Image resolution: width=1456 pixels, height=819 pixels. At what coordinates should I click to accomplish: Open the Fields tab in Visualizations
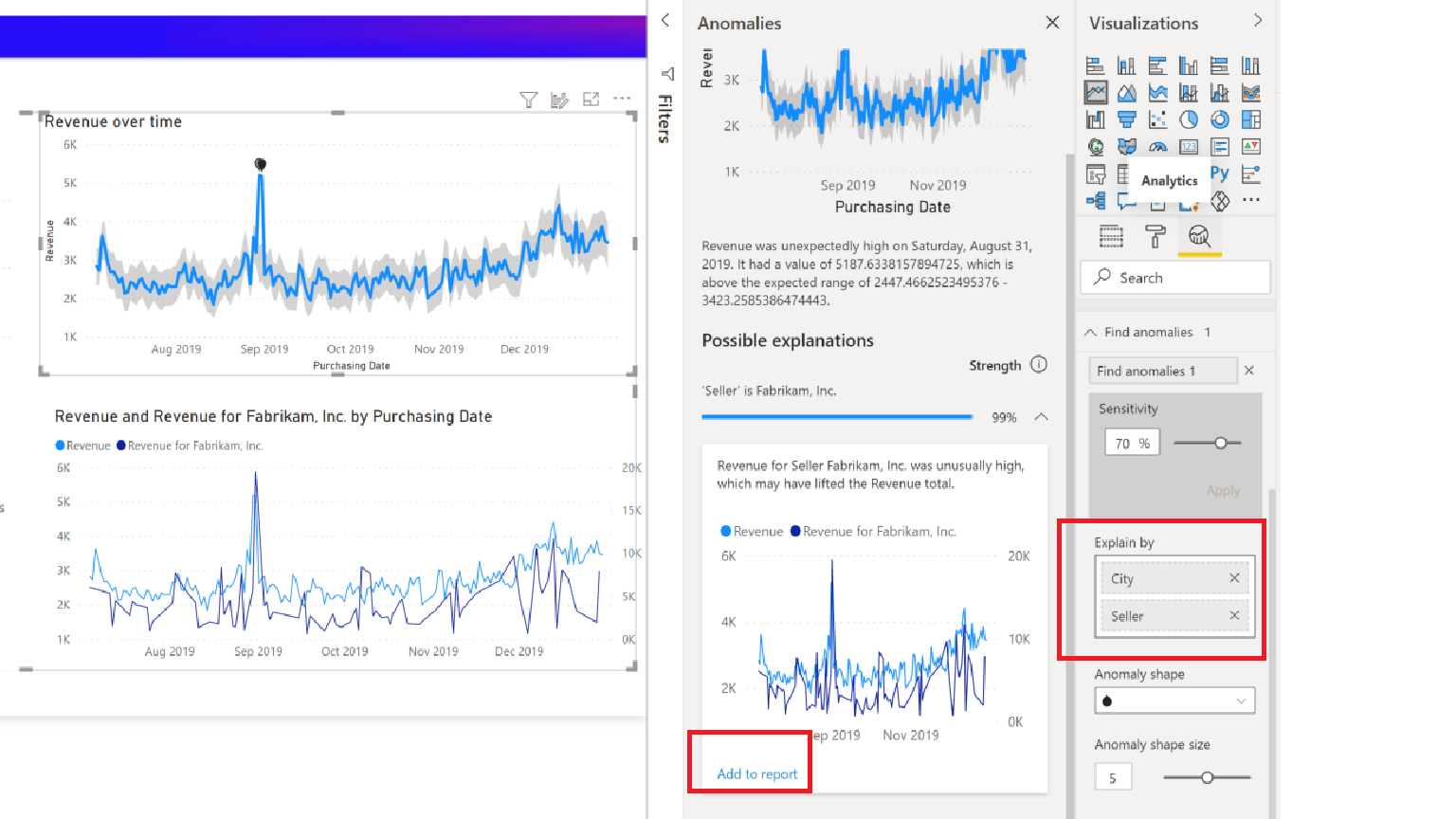coord(1111,236)
